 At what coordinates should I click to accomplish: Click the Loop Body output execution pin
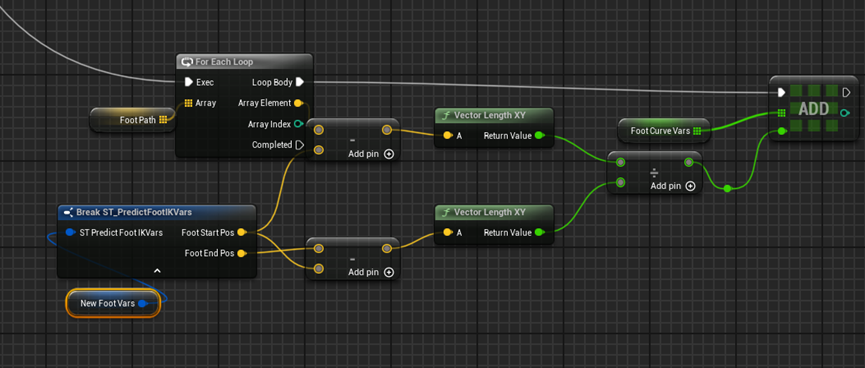[300, 82]
